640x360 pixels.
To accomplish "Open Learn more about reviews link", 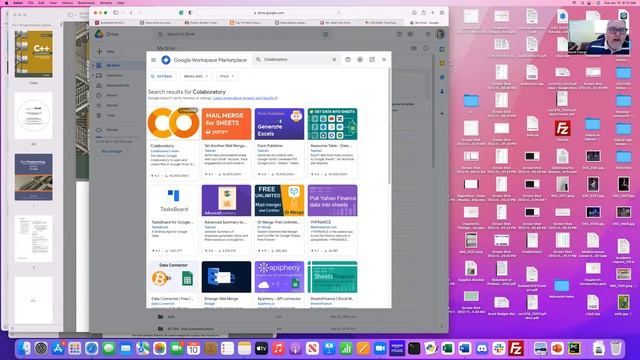I will click(245, 98).
